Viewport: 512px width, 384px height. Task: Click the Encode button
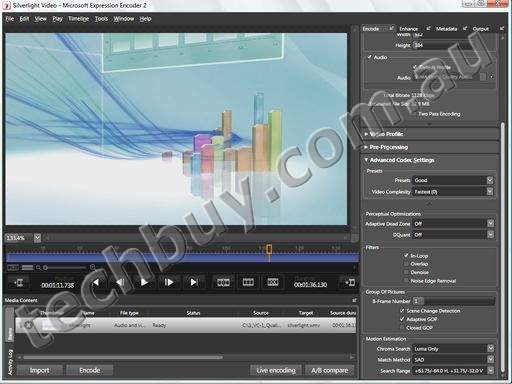(90, 370)
